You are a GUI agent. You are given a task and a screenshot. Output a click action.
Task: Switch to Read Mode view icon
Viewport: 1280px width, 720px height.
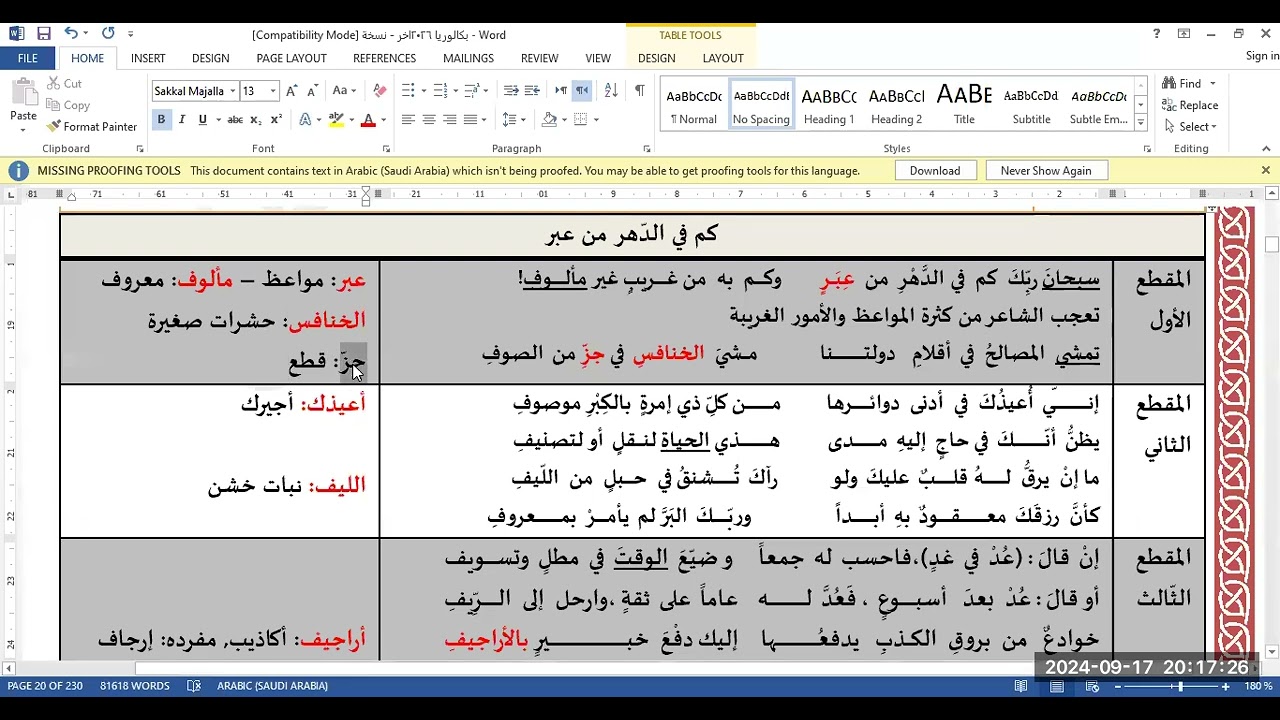click(1021, 686)
